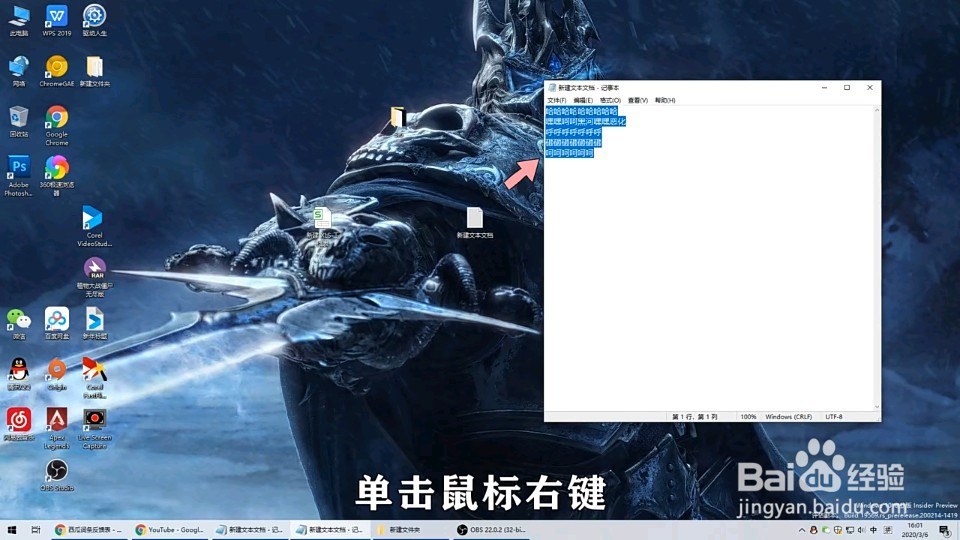Select the XLS spreadsheet file on desktop

(322, 227)
